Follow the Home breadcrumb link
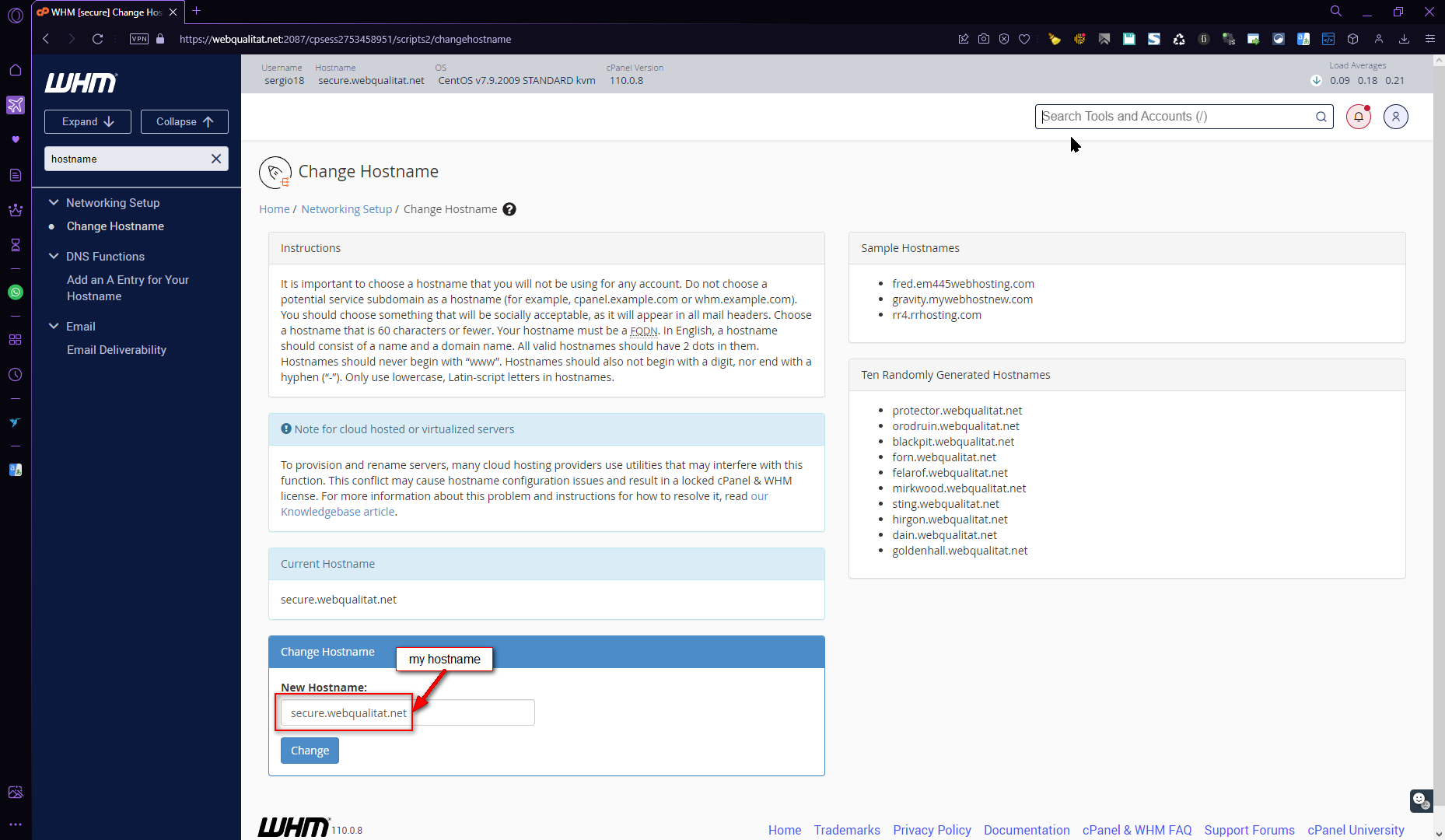1445x840 pixels. click(274, 209)
